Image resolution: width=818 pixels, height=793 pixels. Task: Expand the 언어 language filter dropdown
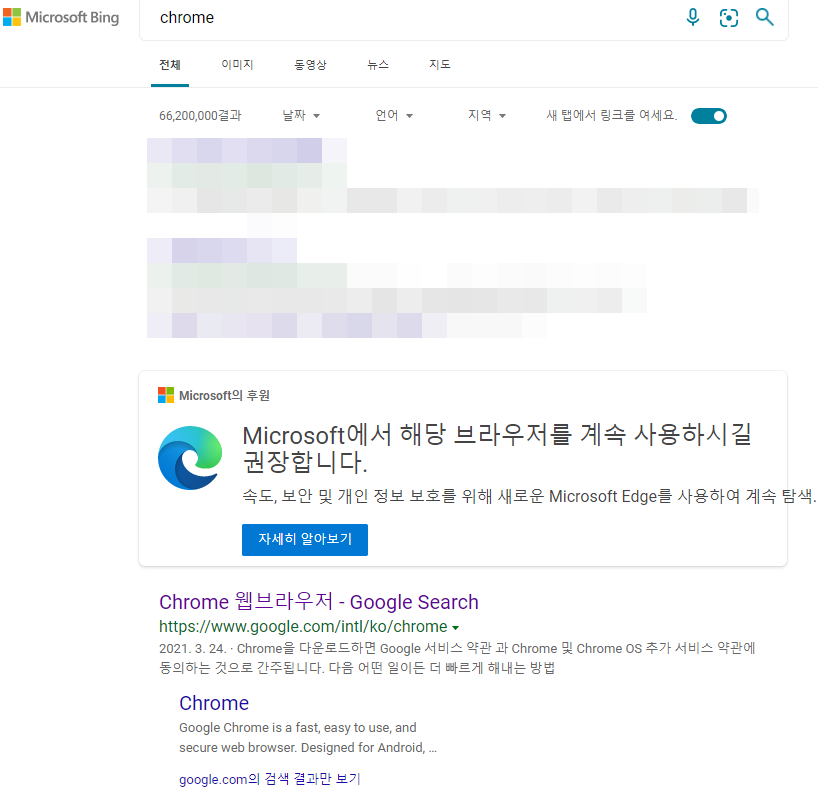point(394,115)
